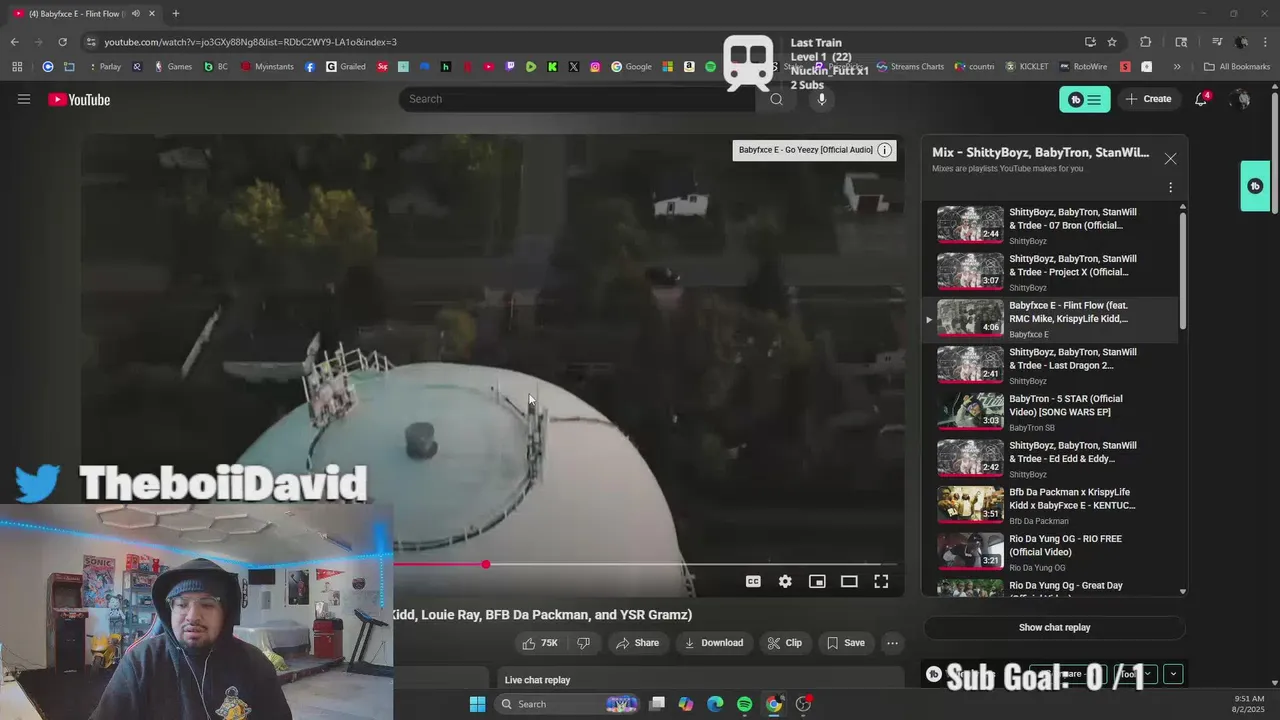The image size is (1280, 720).
Task: Open the YouTube notifications bell
Action: coord(1202,99)
